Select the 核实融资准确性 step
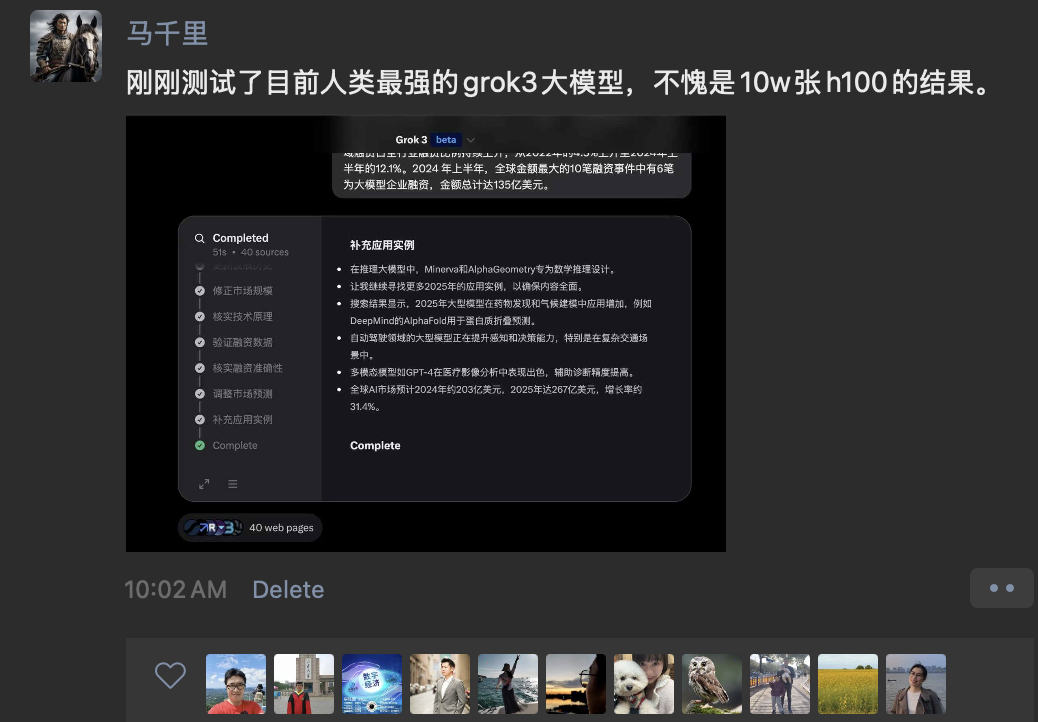The height and width of the screenshot is (722, 1038). point(248,368)
